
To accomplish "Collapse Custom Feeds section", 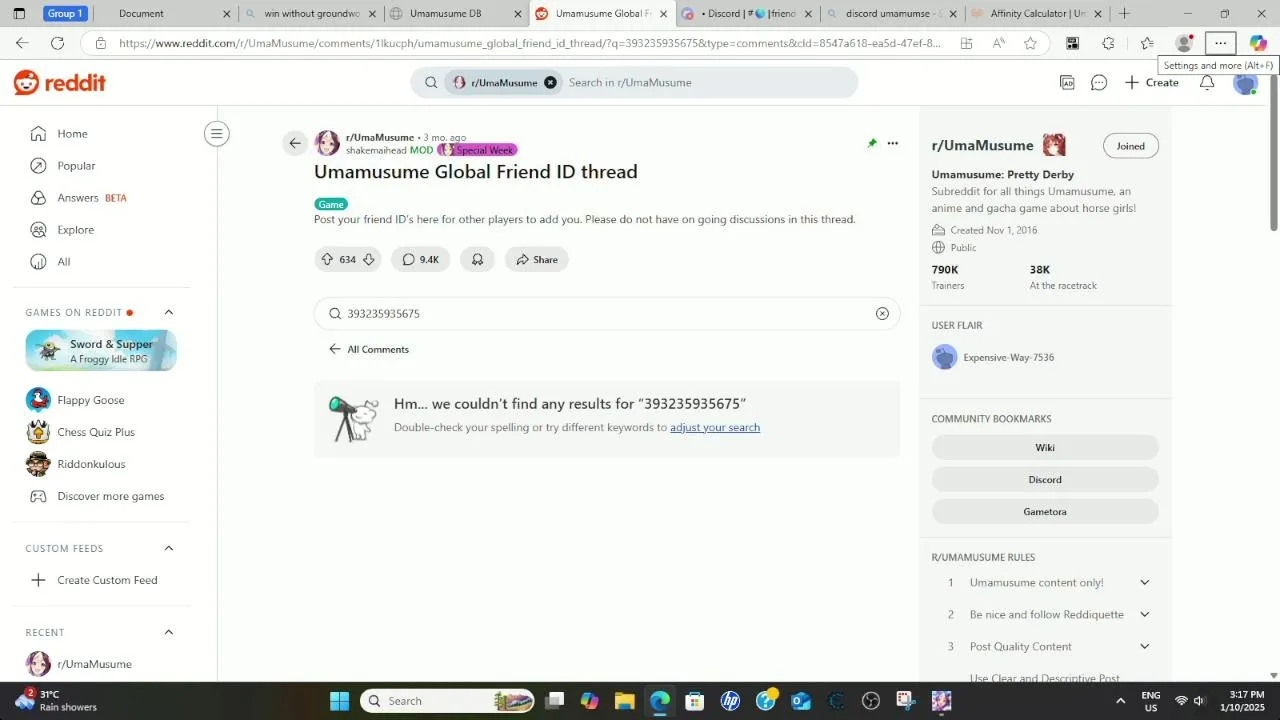I will pos(169,548).
